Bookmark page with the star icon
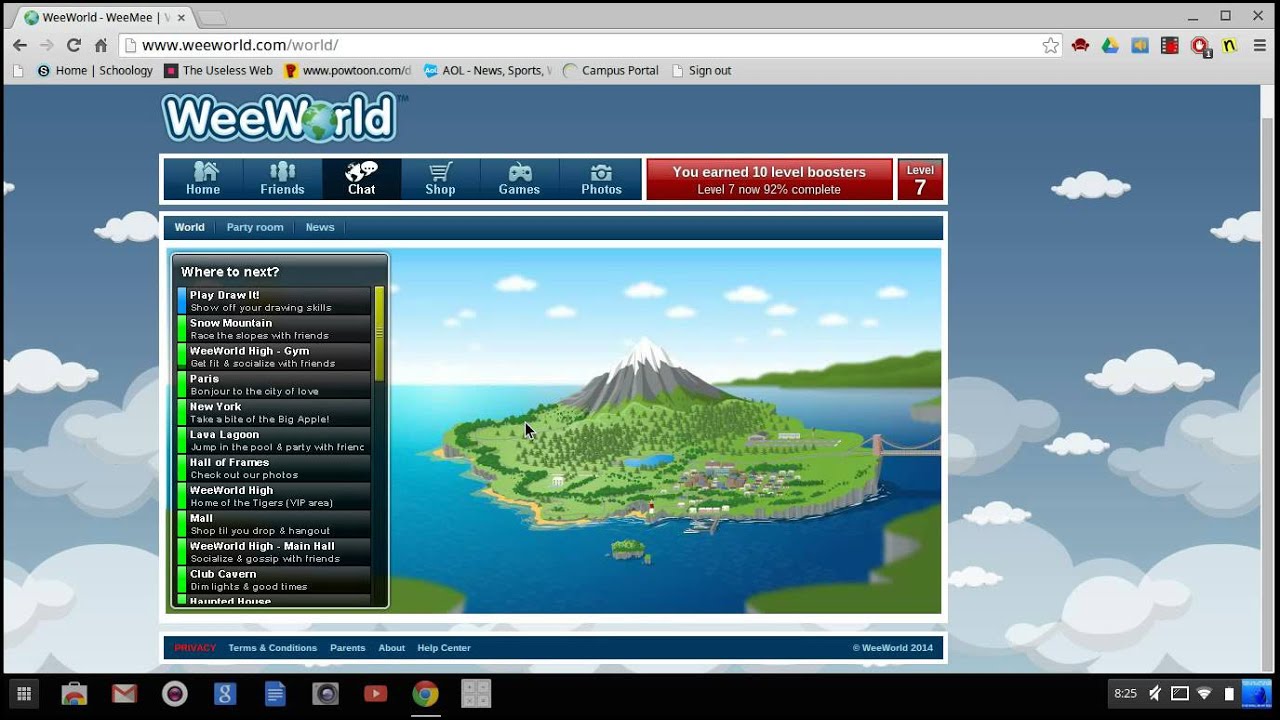Image resolution: width=1280 pixels, height=720 pixels. click(x=1050, y=45)
